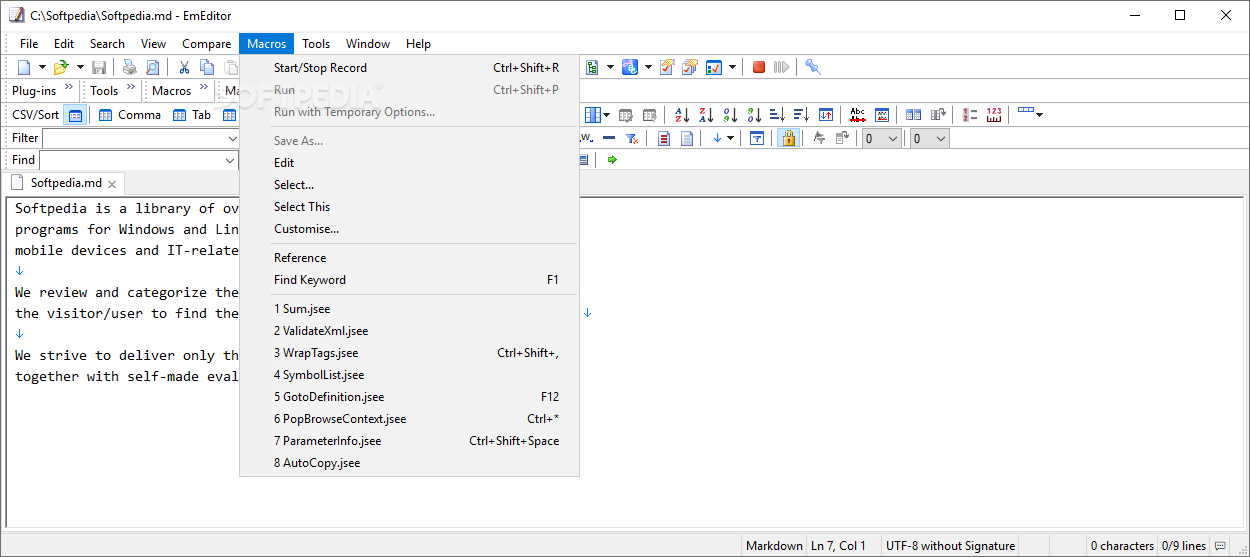Click the Sort Z to A icon
This screenshot has width=1250, height=557.
tap(706, 115)
